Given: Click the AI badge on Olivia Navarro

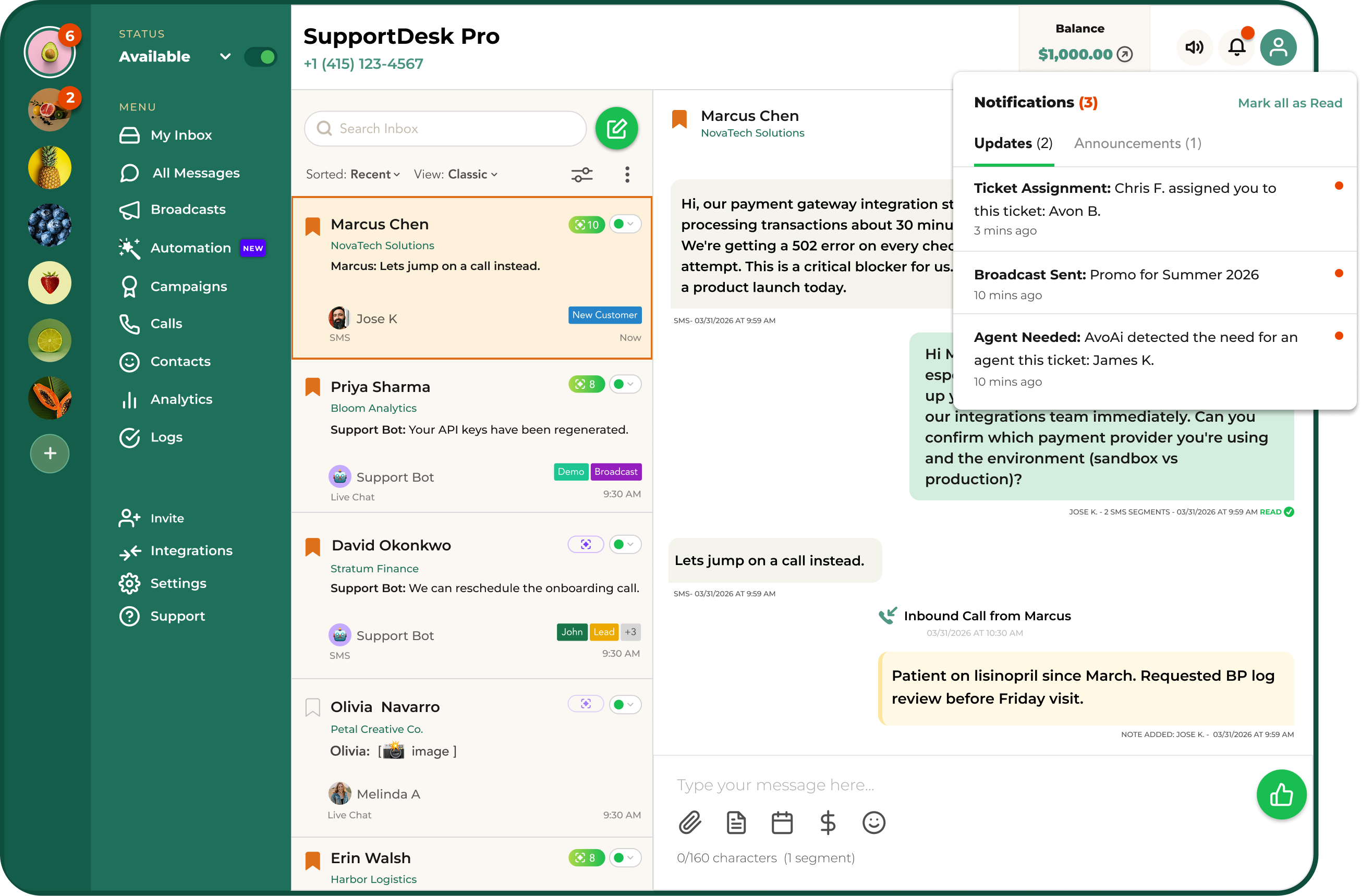Looking at the screenshot, I should 586,704.
